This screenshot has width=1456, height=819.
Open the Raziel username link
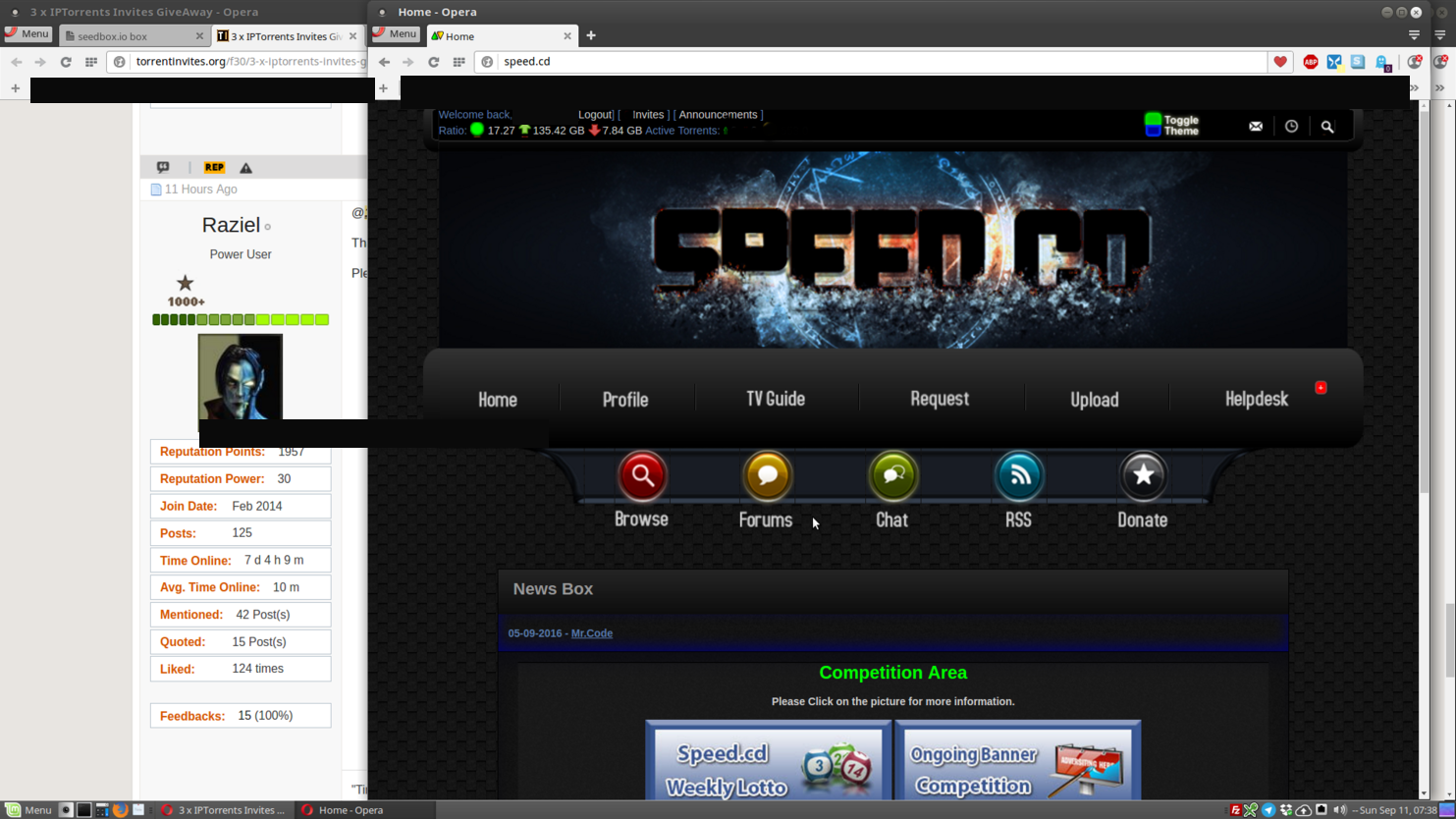(x=231, y=225)
